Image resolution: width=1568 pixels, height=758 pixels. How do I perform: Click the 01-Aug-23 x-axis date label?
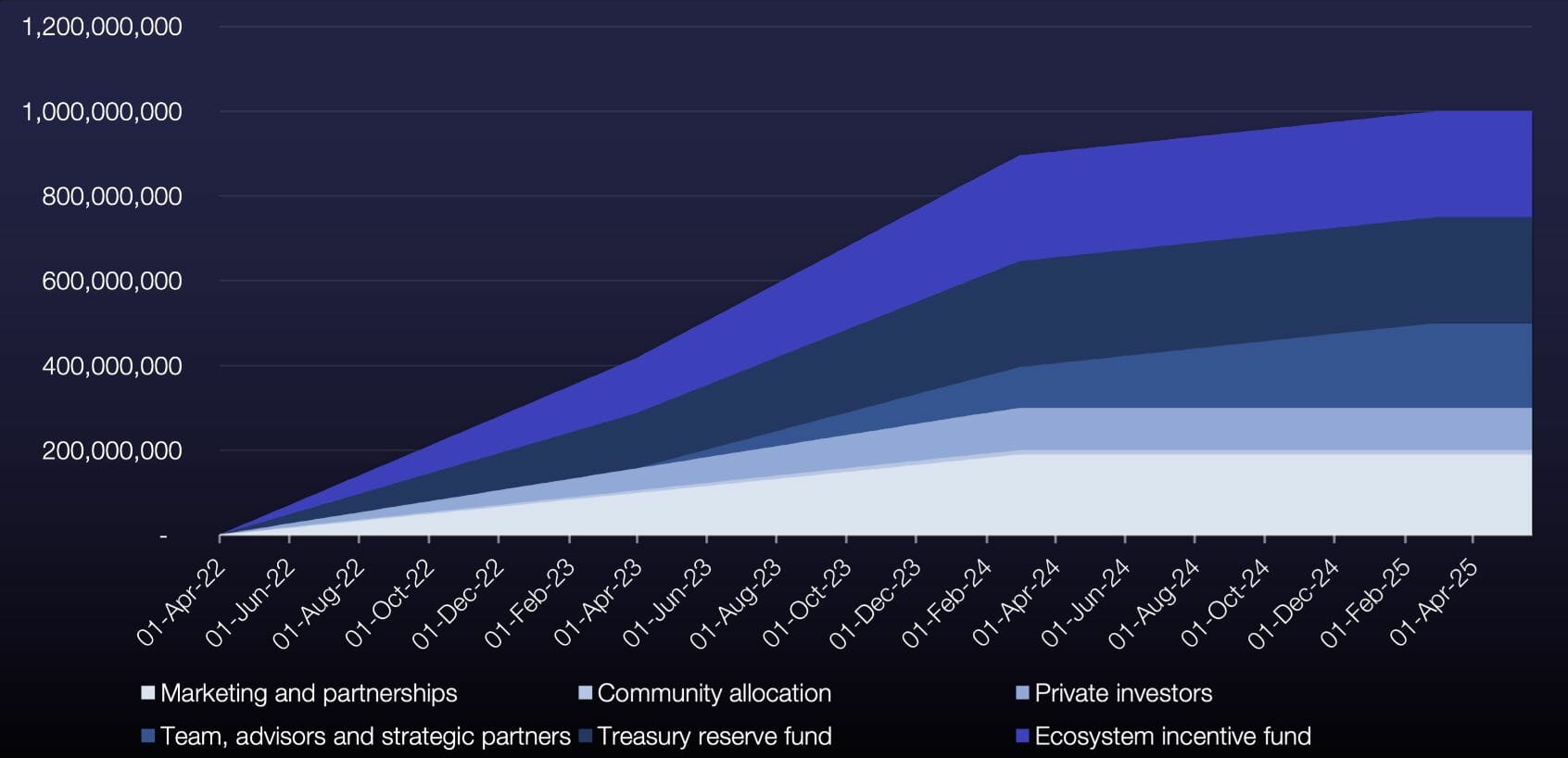[737, 603]
